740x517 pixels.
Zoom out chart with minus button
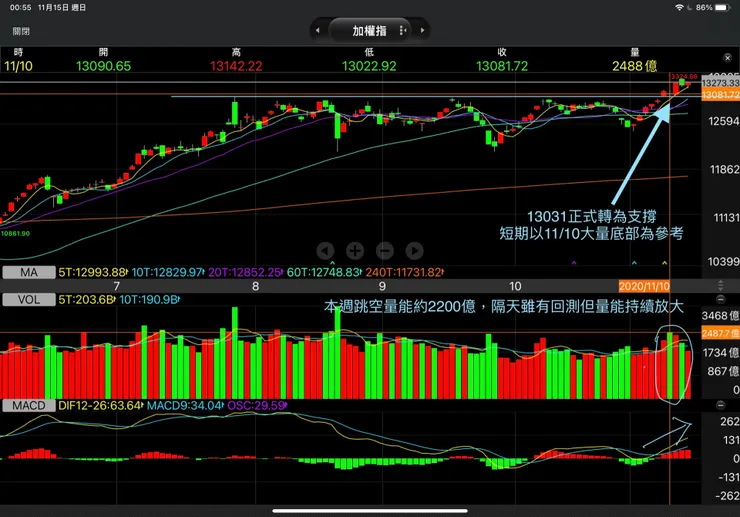(385, 251)
